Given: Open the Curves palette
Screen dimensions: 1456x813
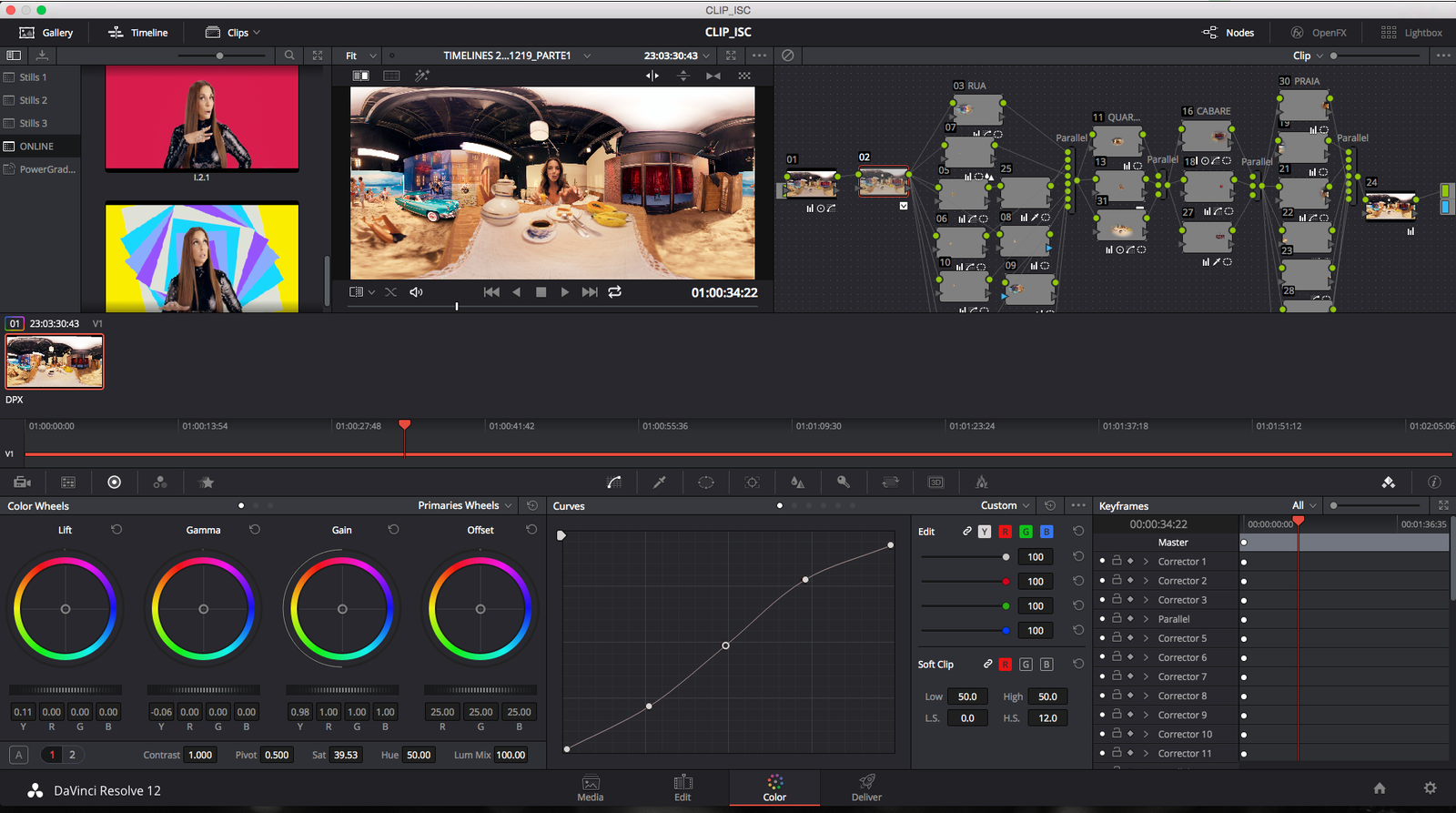Looking at the screenshot, I should (614, 483).
